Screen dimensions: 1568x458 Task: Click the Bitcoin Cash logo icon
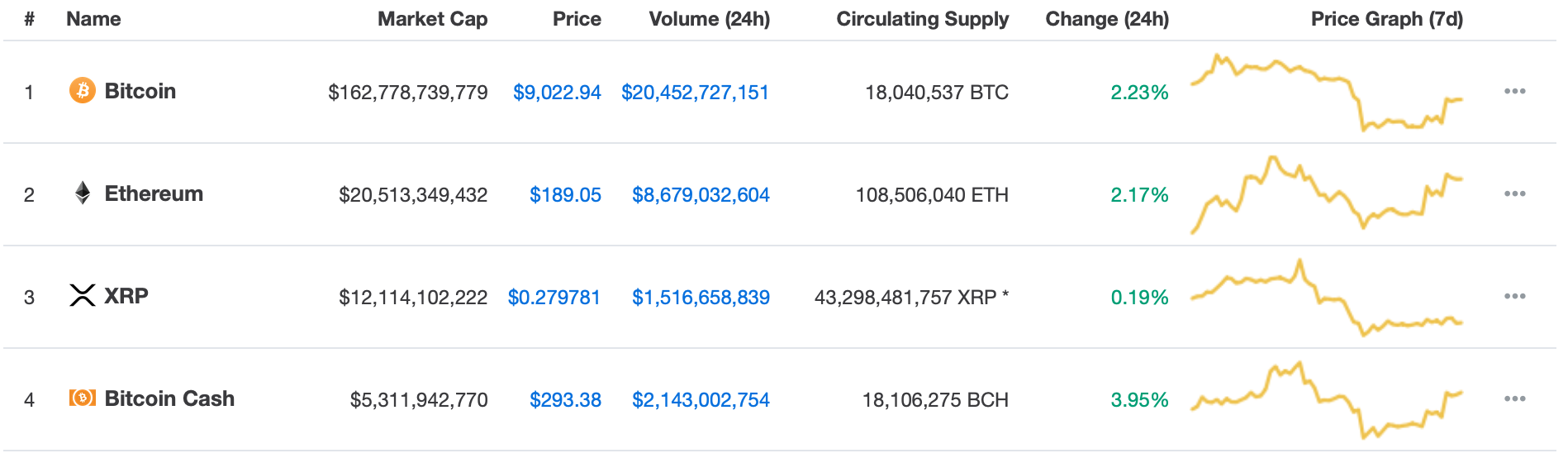(83, 398)
